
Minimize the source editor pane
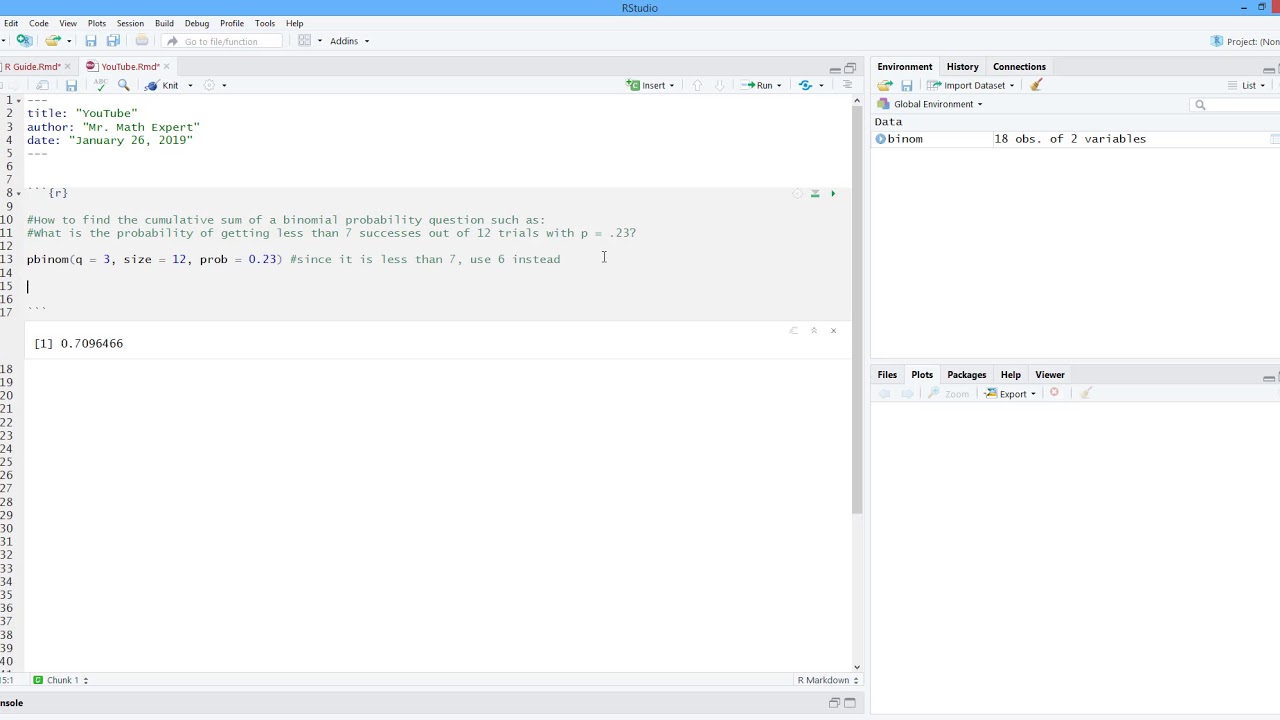point(834,69)
